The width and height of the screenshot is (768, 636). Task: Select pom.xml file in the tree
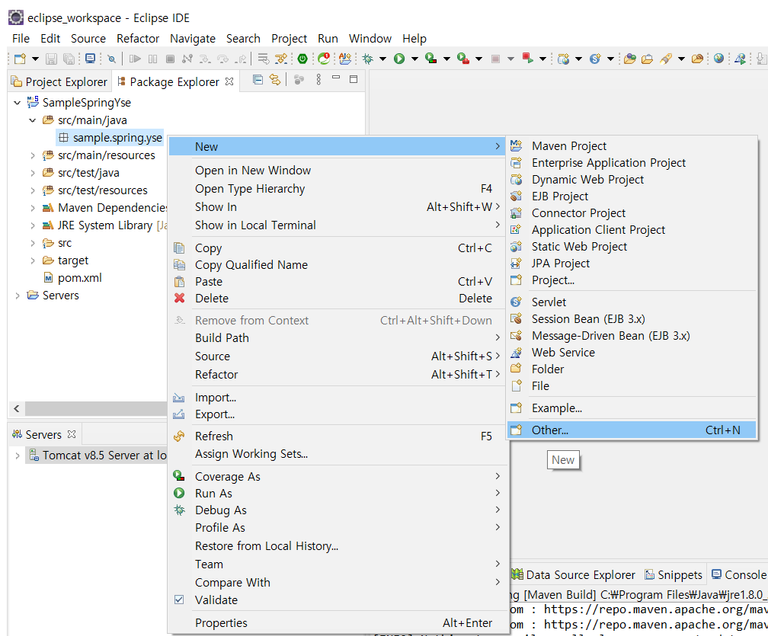(79, 278)
